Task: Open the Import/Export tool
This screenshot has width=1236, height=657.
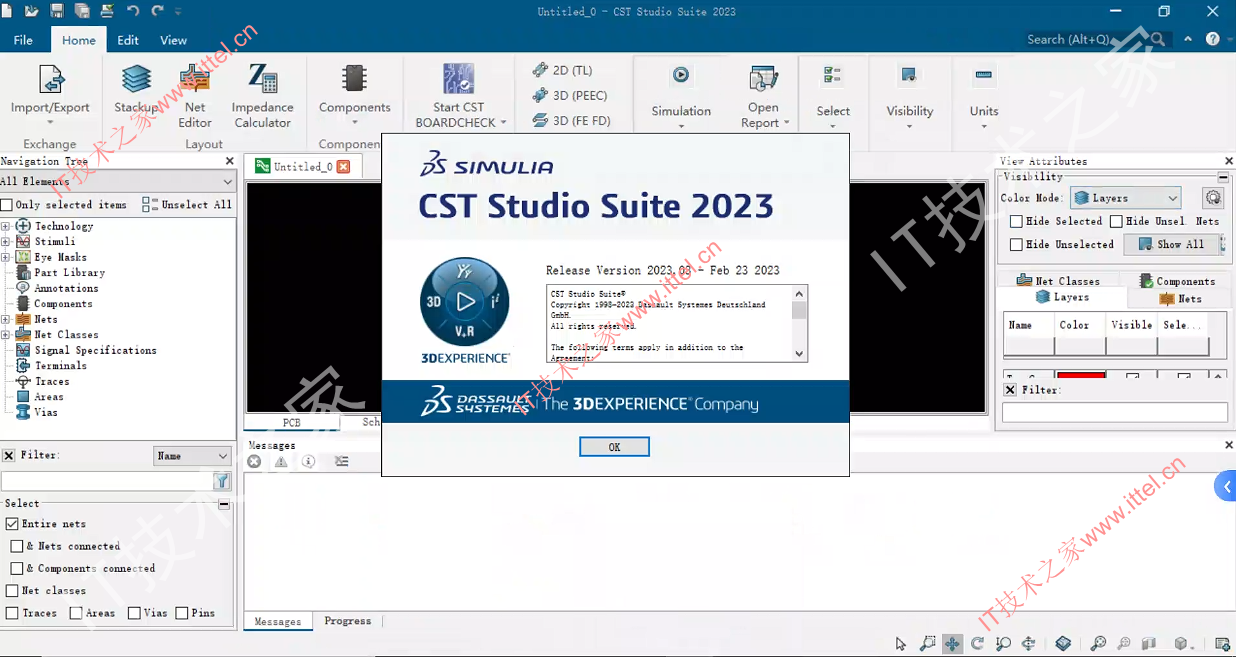Action: click(50, 92)
